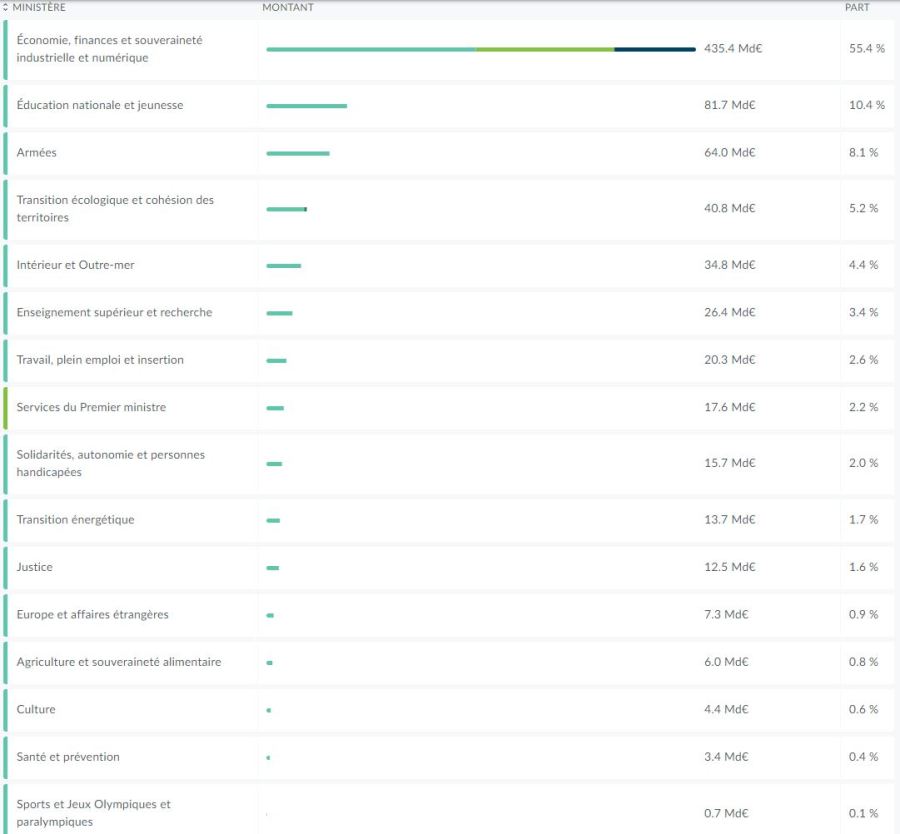Viewport: 900px width, 834px height.
Task: Select Services du Premier ministre label
Action: point(91,407)
